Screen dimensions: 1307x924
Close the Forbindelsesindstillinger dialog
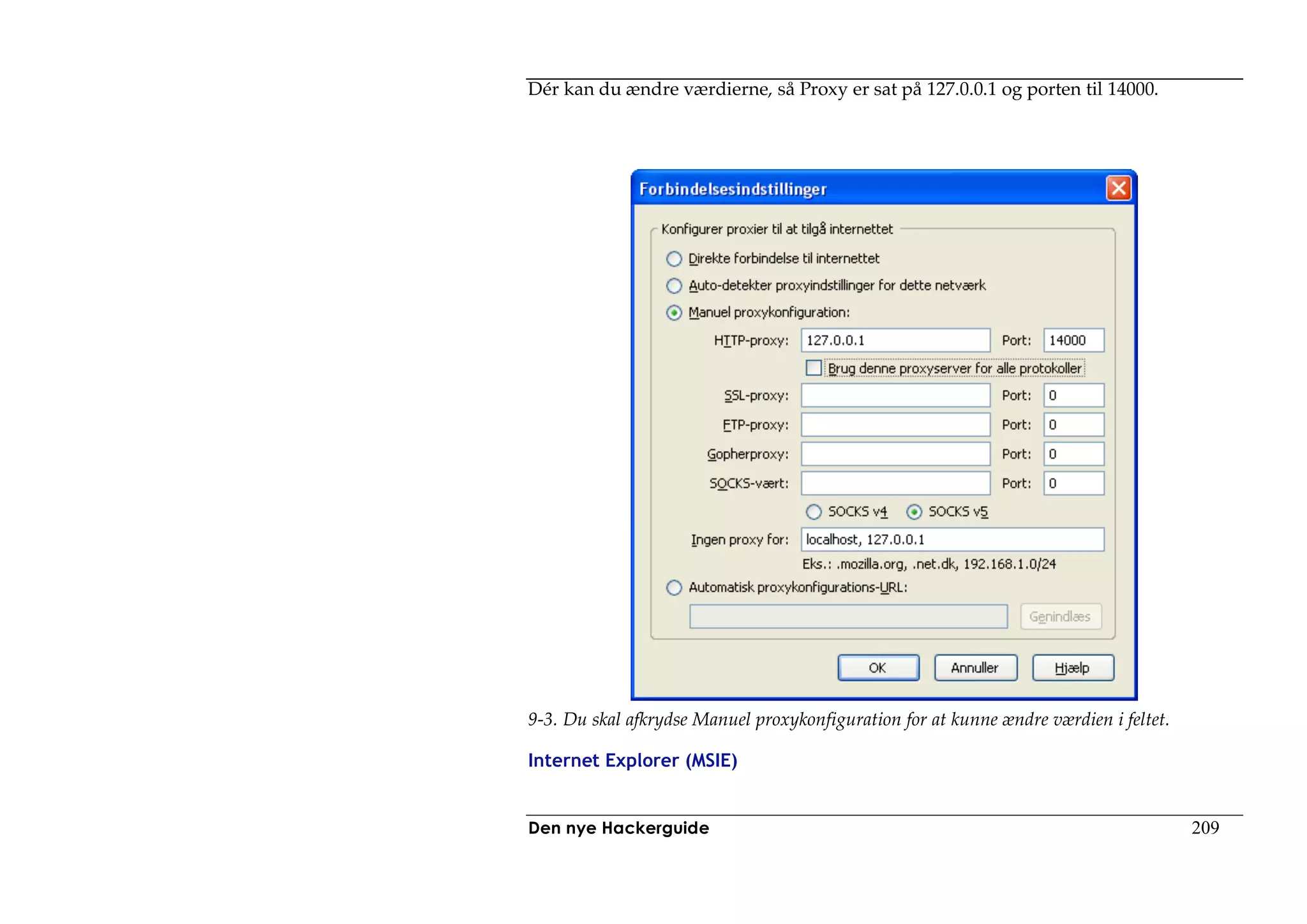point(1118,188)
